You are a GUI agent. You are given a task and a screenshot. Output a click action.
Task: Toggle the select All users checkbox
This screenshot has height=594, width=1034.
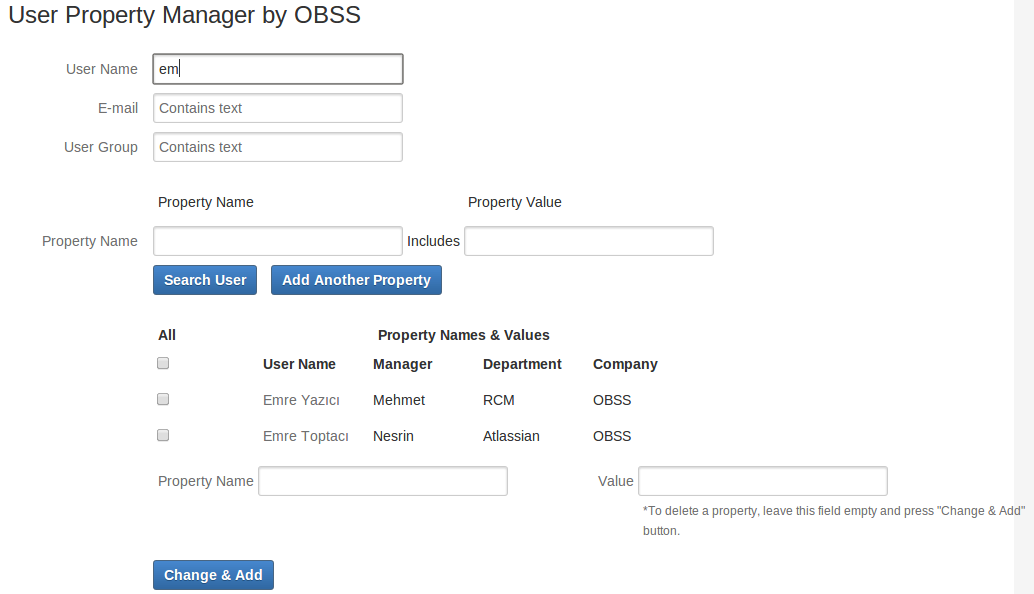(163, 363)
